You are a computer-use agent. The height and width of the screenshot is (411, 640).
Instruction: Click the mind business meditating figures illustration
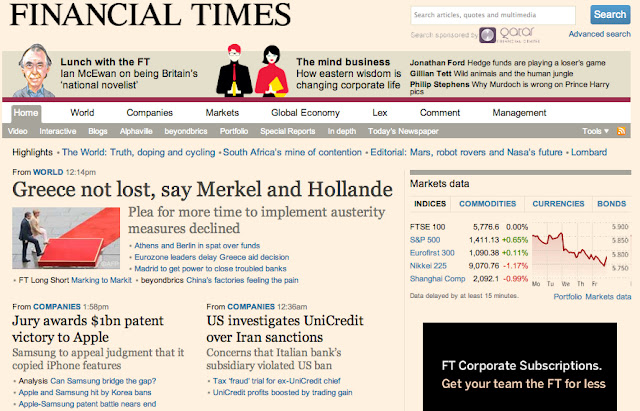tap(252, 71)
